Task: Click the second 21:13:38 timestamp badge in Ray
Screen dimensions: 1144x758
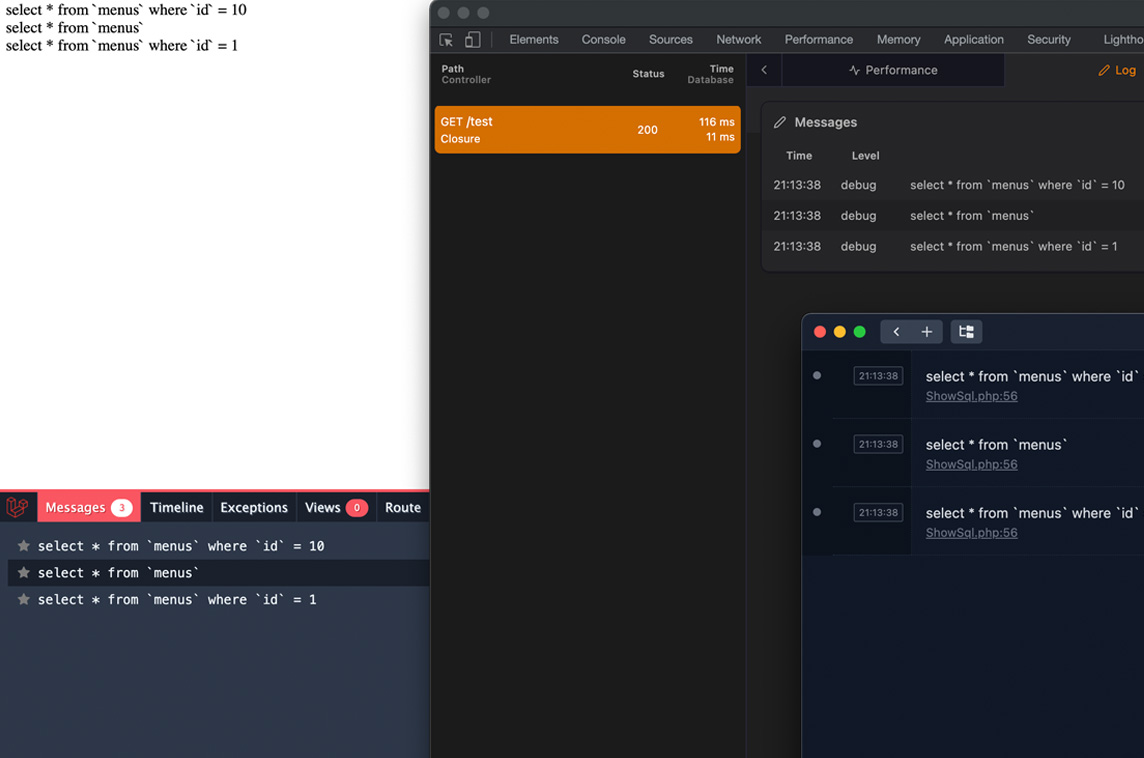Action: point(878,444)
